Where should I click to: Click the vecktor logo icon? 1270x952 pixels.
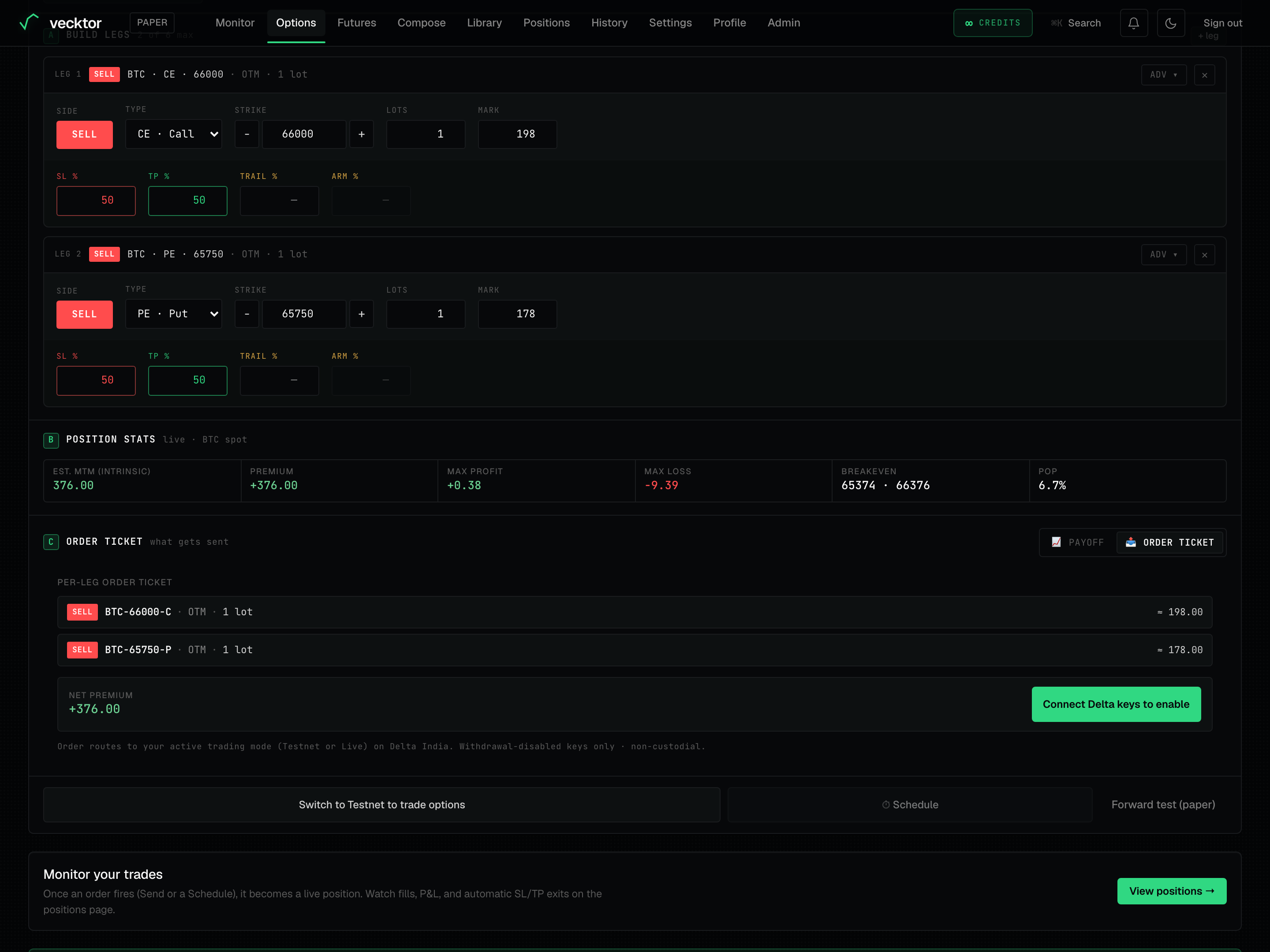(29, 22)
